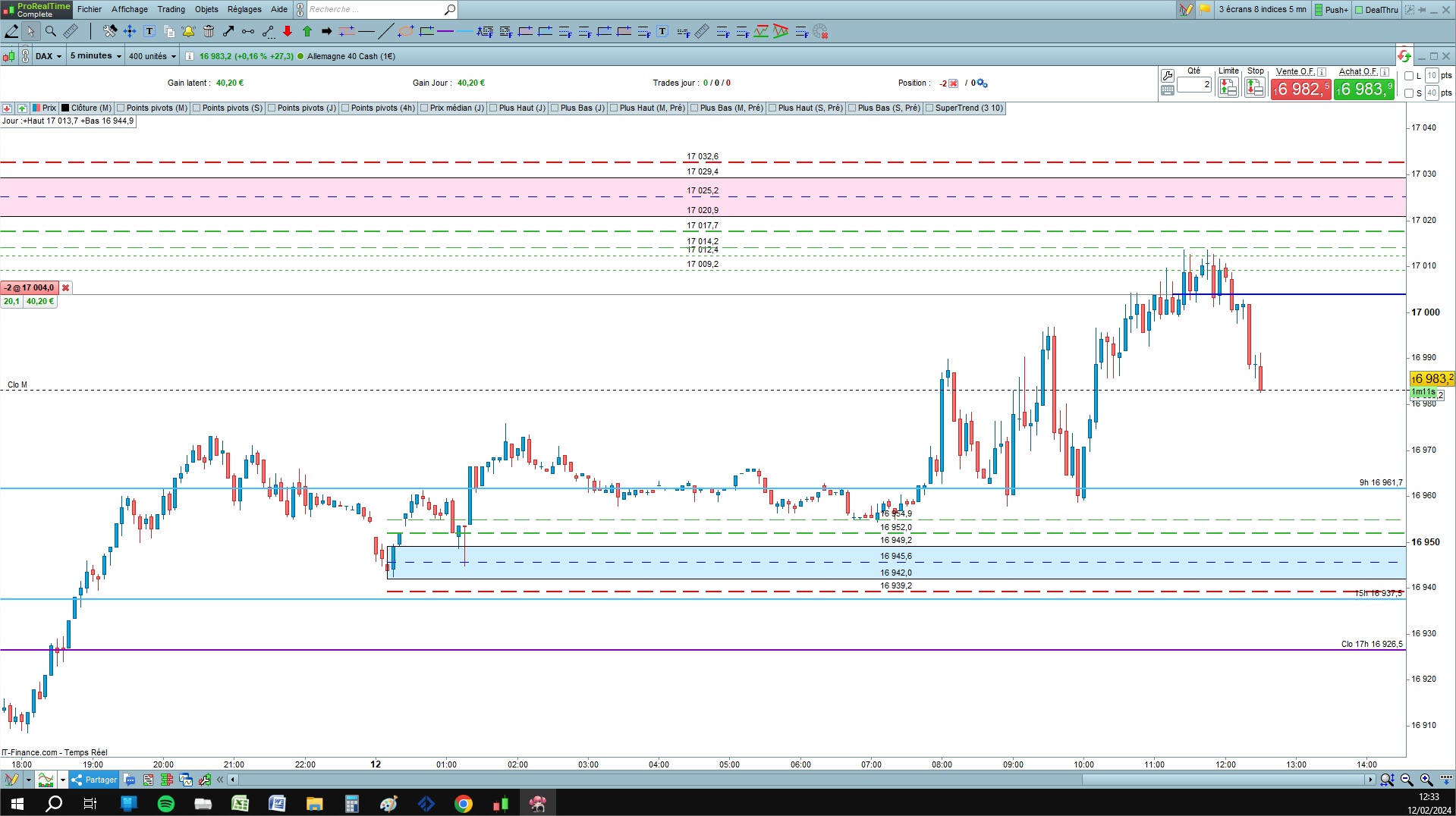Open the 5 minutes timeframe dropdown
Screen dimensions: 1456x816
(x=96, y=56)
